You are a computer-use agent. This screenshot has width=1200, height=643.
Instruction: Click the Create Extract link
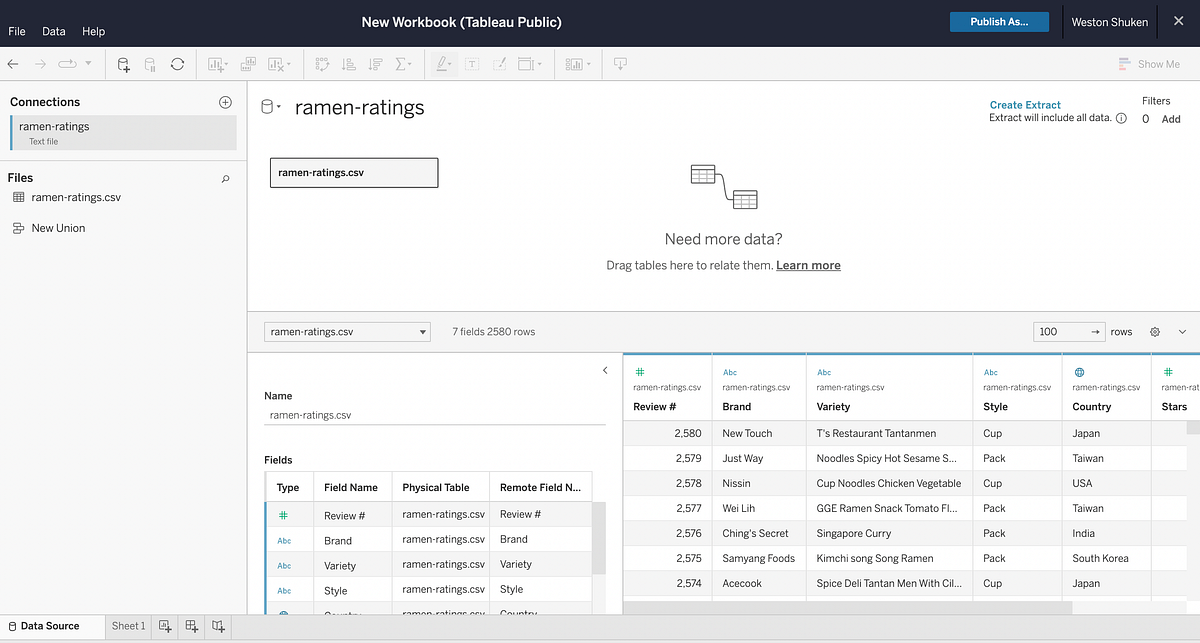pos(1024,104)
